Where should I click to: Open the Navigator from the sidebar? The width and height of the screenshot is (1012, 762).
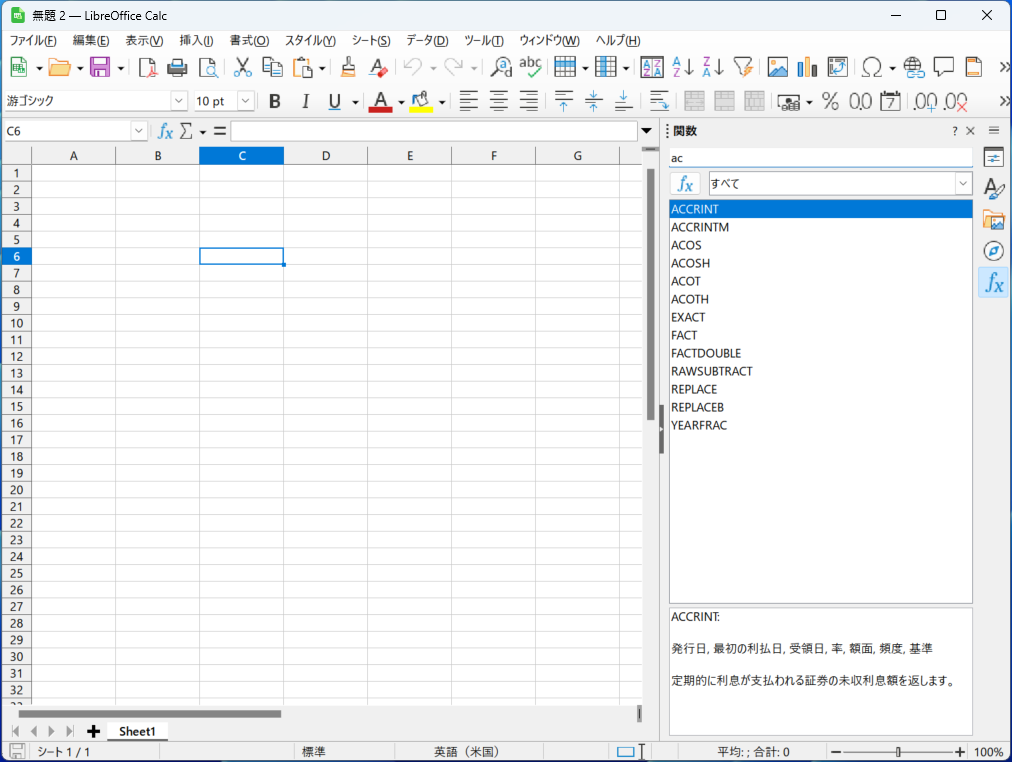[x=993, y=251]
